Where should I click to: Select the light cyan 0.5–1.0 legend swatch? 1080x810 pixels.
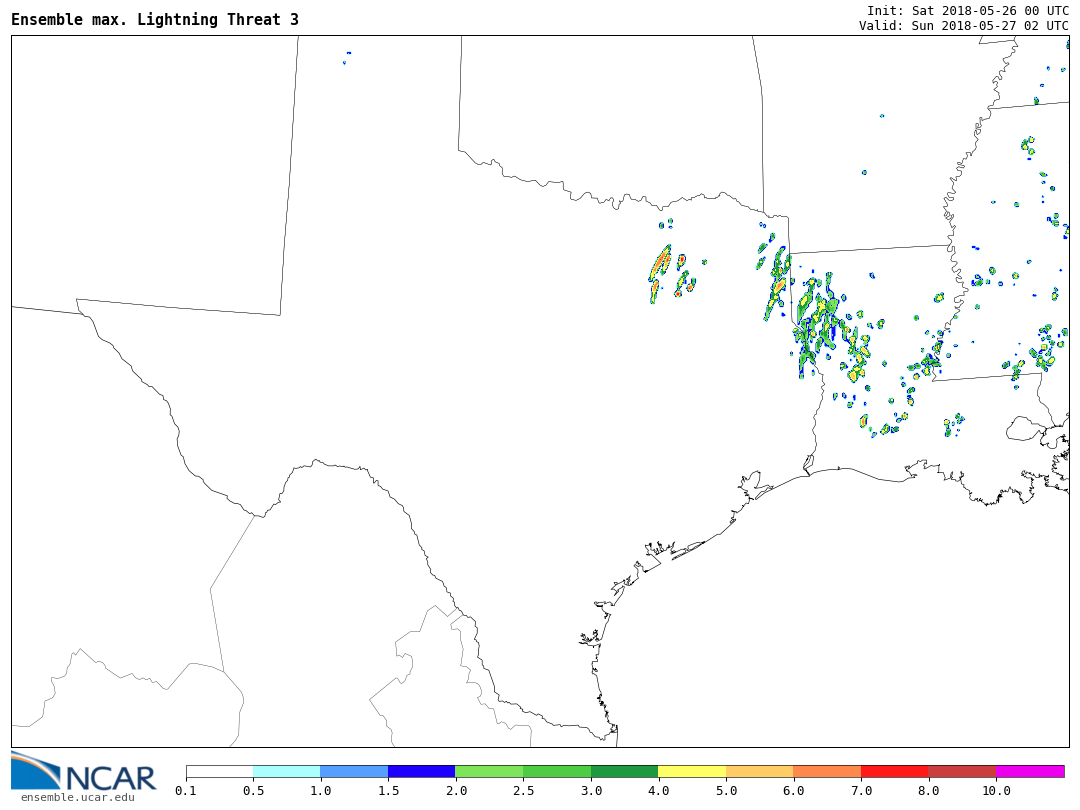coord(286,771)
